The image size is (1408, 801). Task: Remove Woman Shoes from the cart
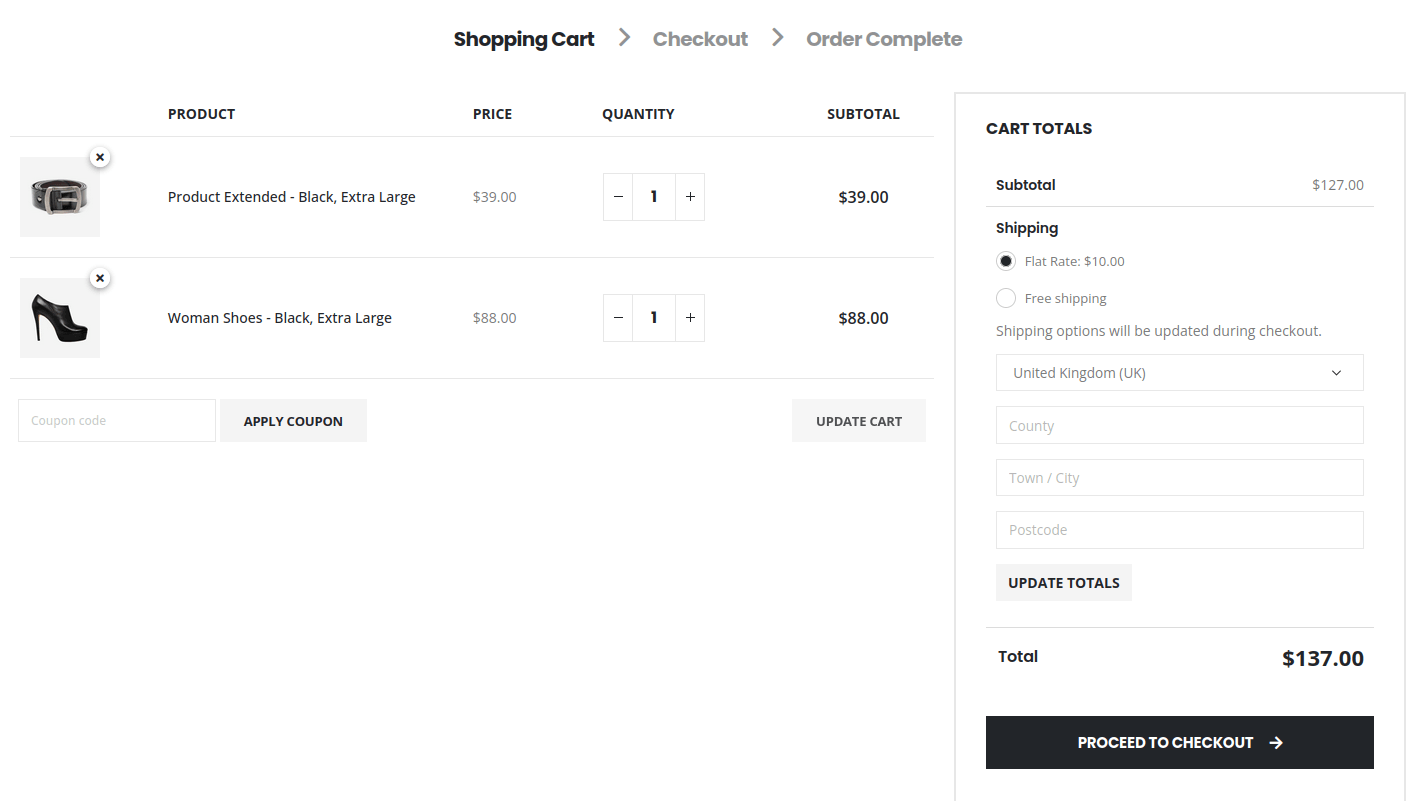[99, 278]
